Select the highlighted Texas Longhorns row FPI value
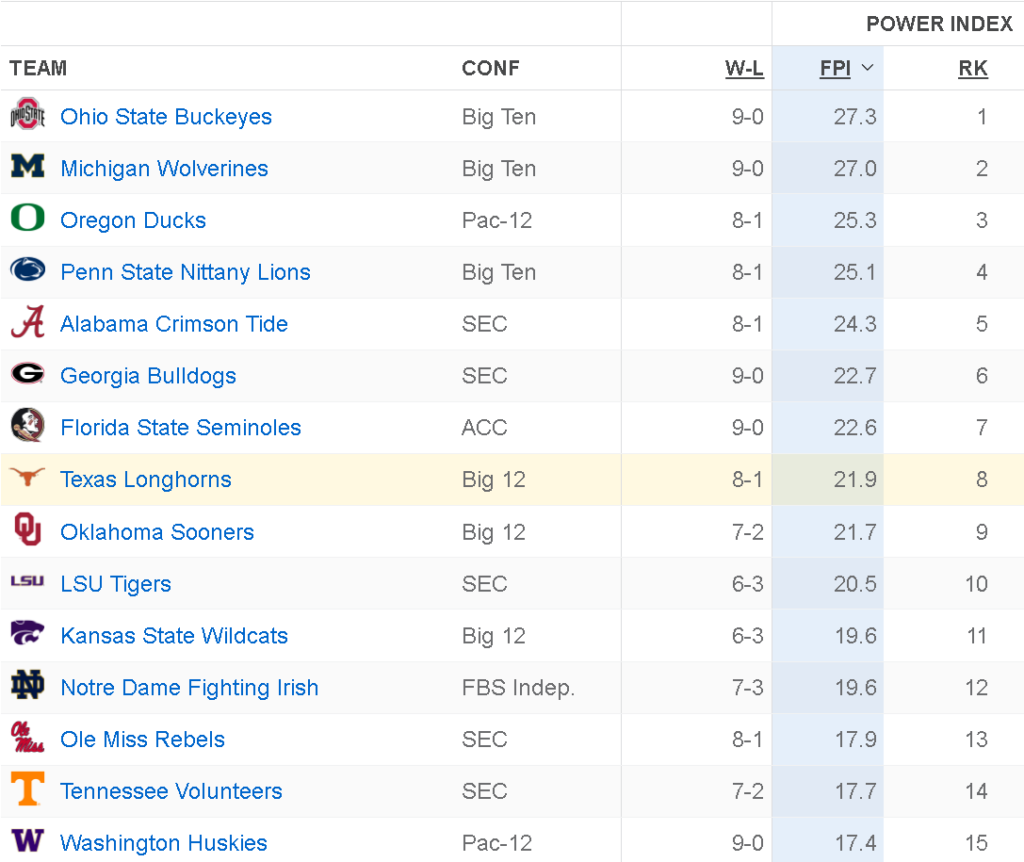Viewport: 1024px width, 862px height. [x=854, y=479]
